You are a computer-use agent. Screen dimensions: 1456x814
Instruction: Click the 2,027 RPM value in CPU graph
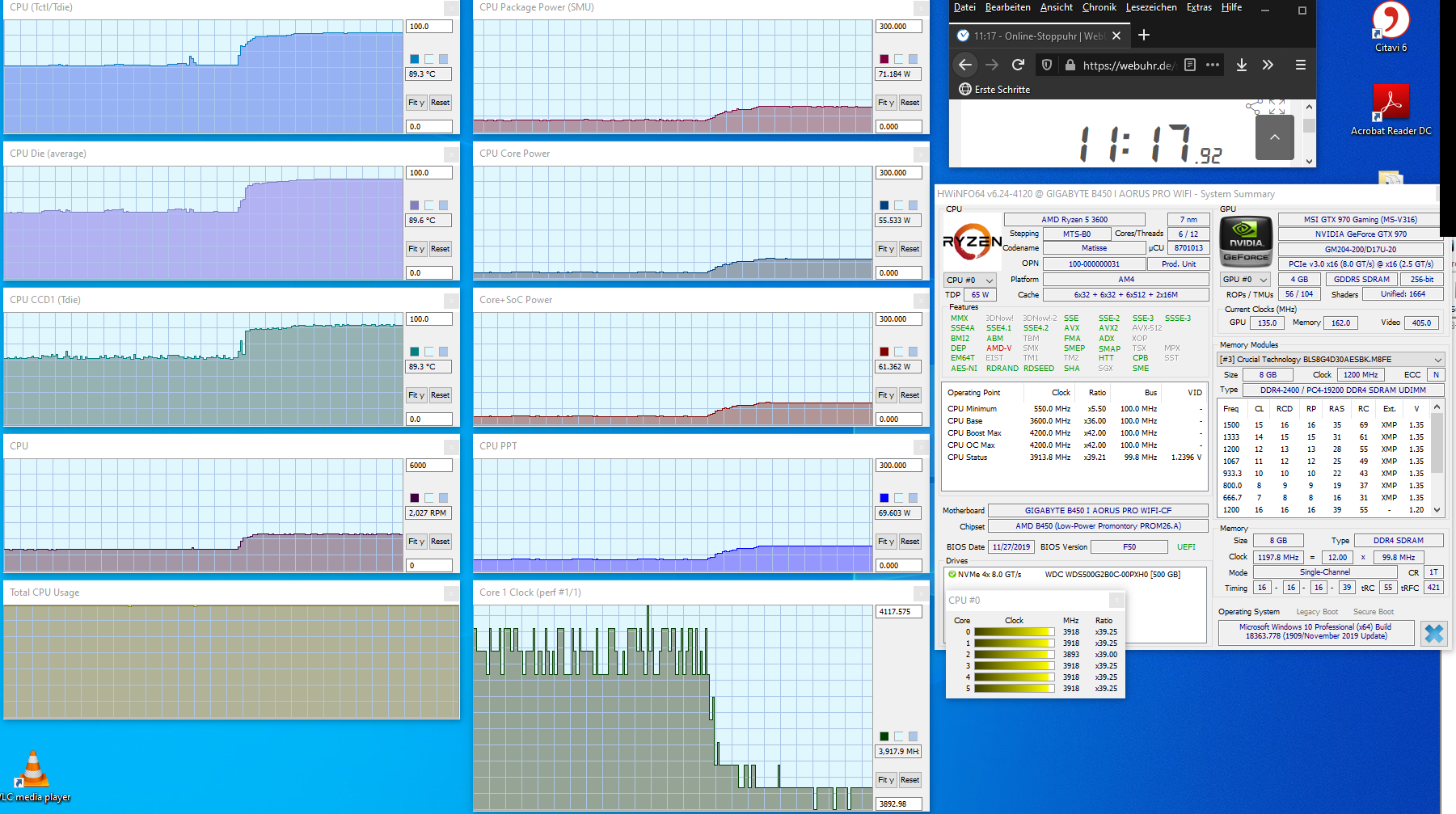(428, 513)
